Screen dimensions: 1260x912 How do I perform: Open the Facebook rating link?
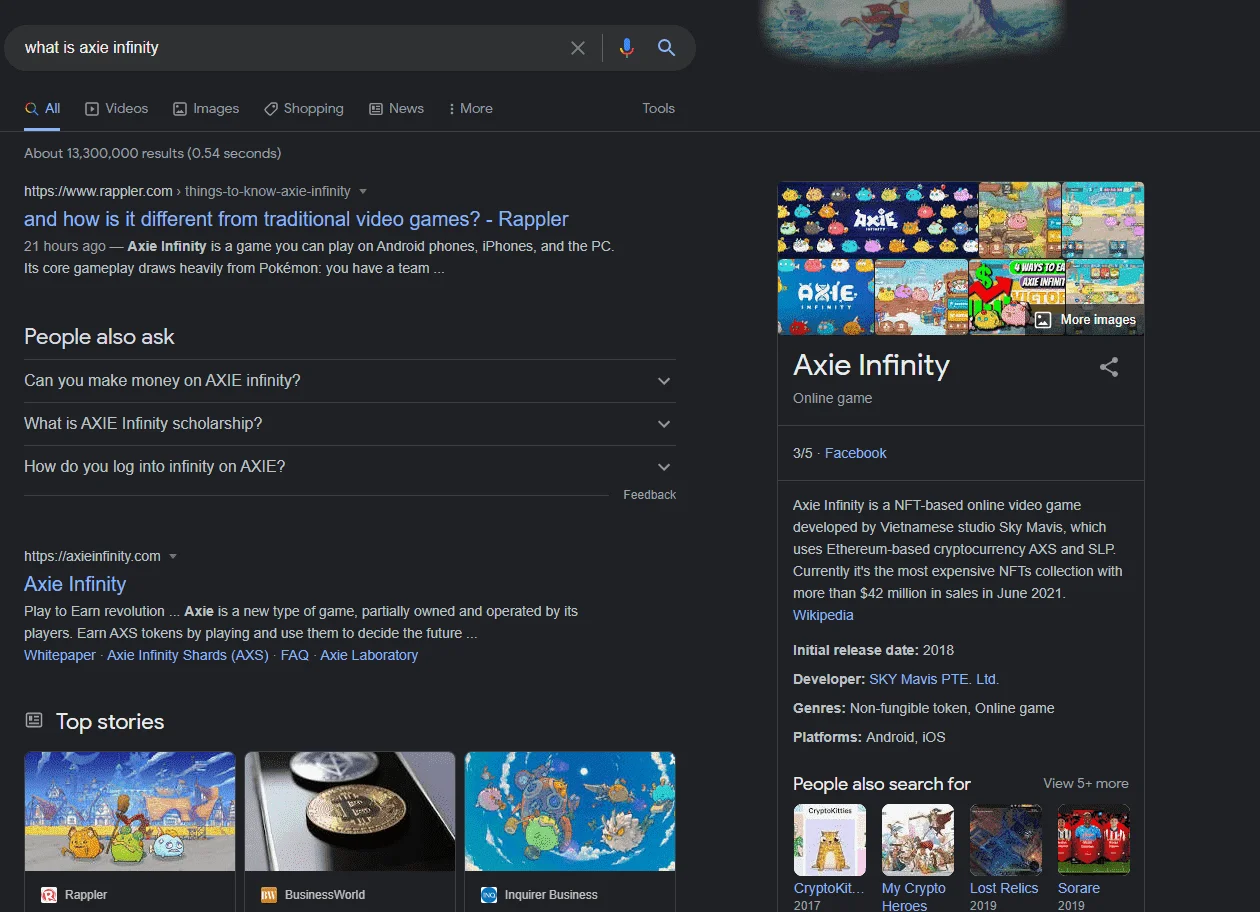pos(856,453)
